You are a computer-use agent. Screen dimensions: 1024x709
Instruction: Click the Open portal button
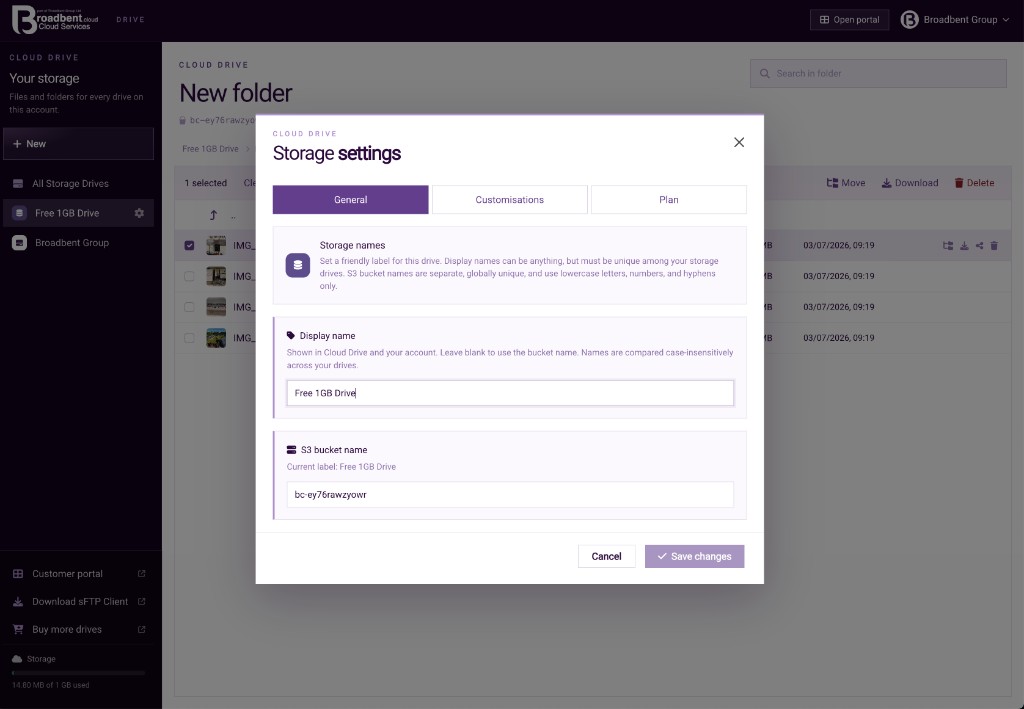(850, 20)
